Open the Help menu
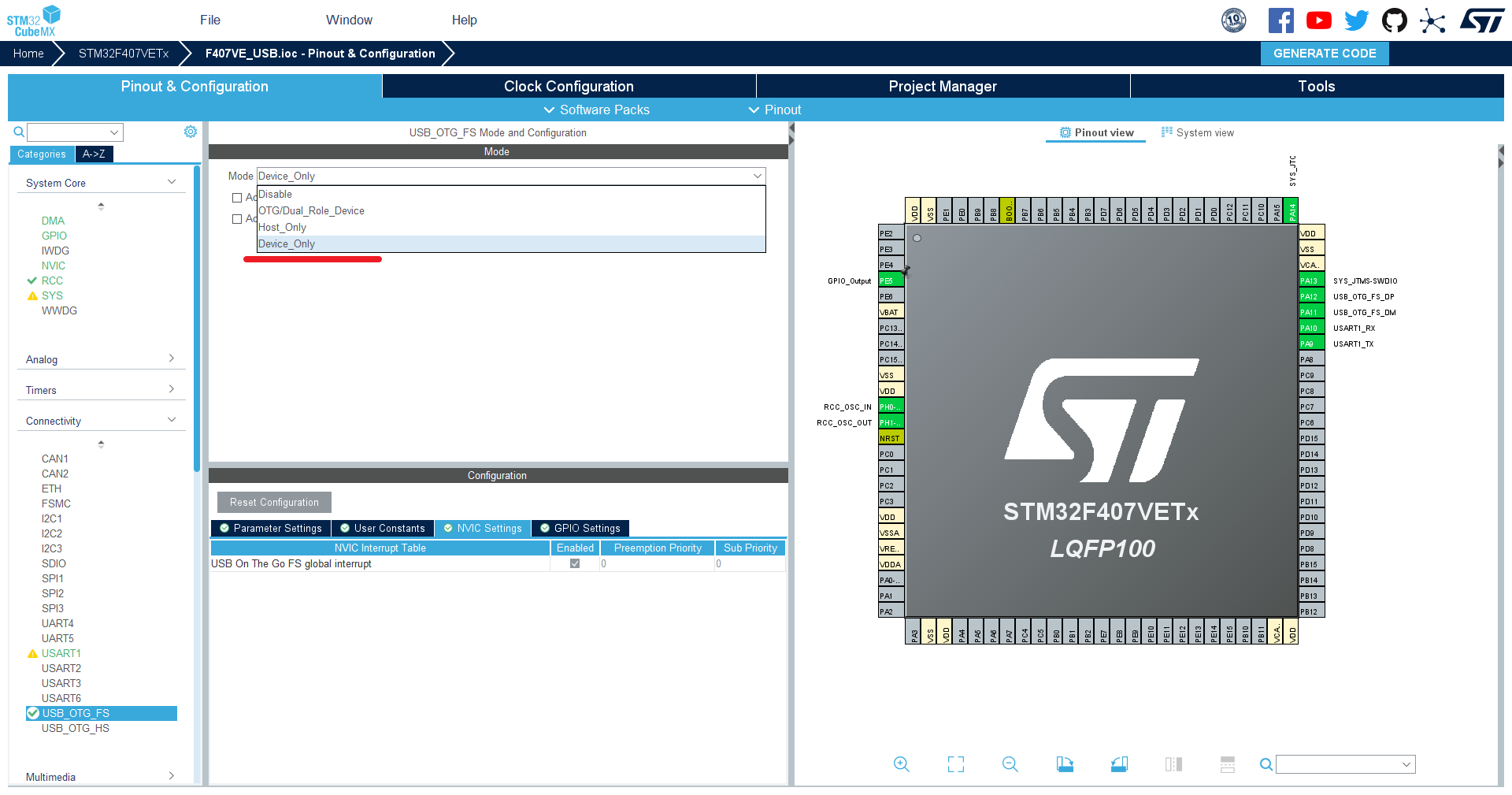This screenshot has width=1512, height=795. [465, 20]
